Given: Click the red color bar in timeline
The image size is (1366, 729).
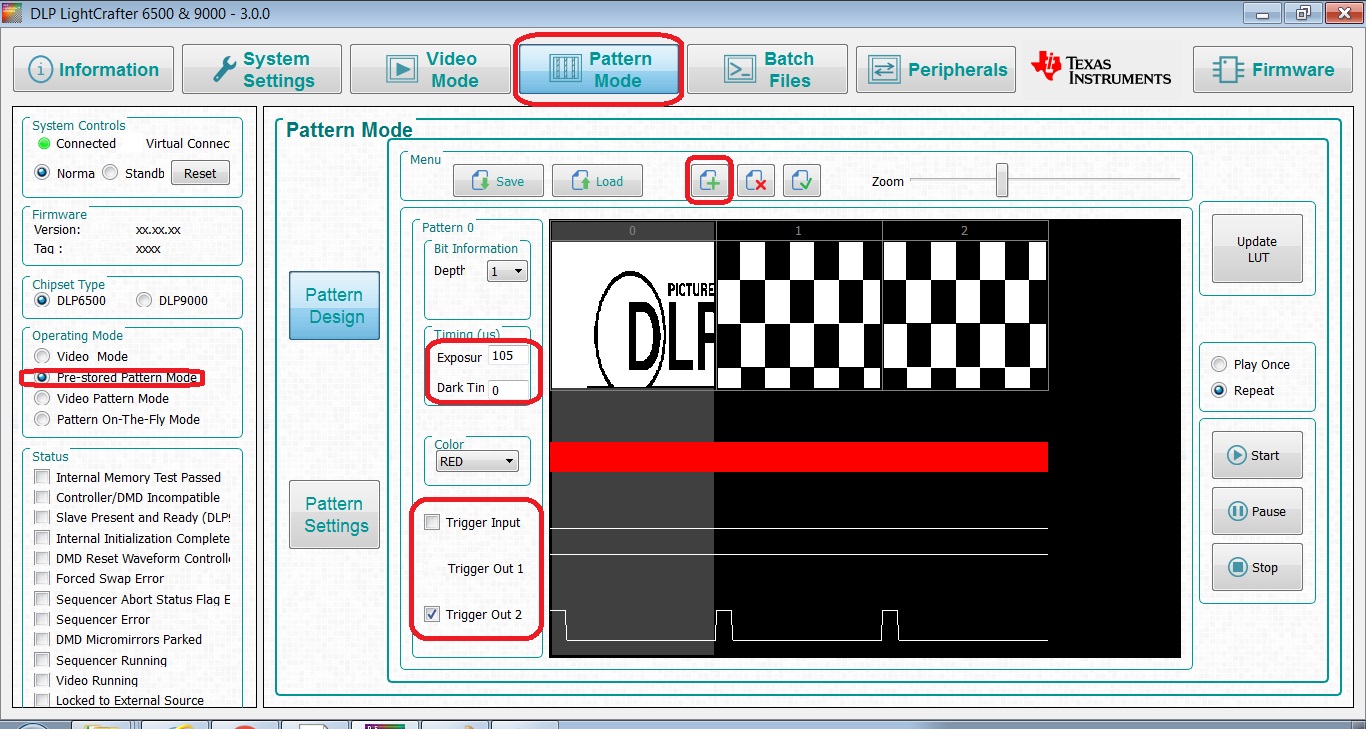Looking at the screenshot, I should pos(799,457).
